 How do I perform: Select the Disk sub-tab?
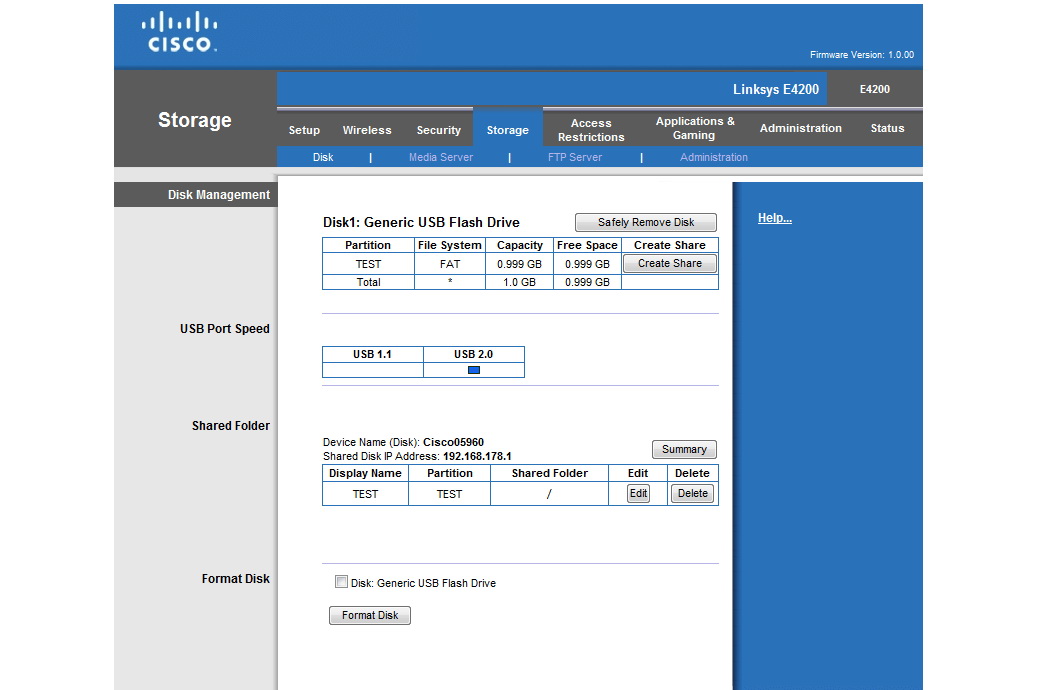(323, 157)
